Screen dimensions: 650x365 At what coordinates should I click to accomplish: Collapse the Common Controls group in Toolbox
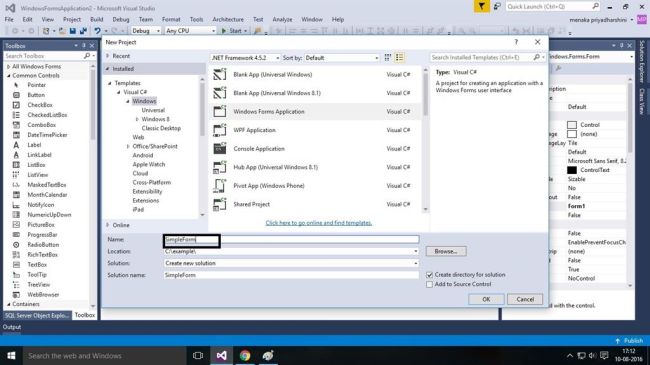(x=8, y=75)
